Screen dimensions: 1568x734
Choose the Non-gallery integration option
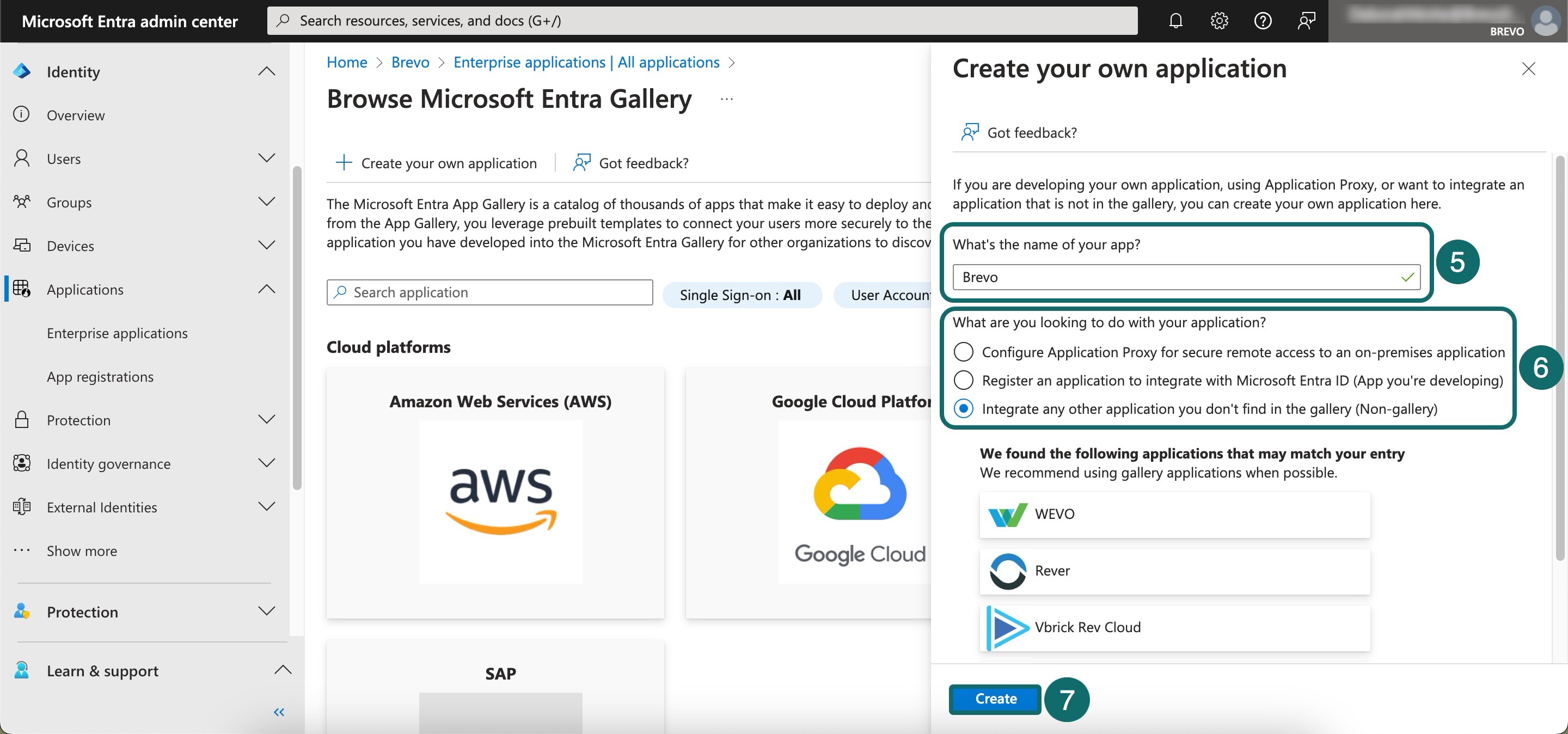[x=964, y=409]
